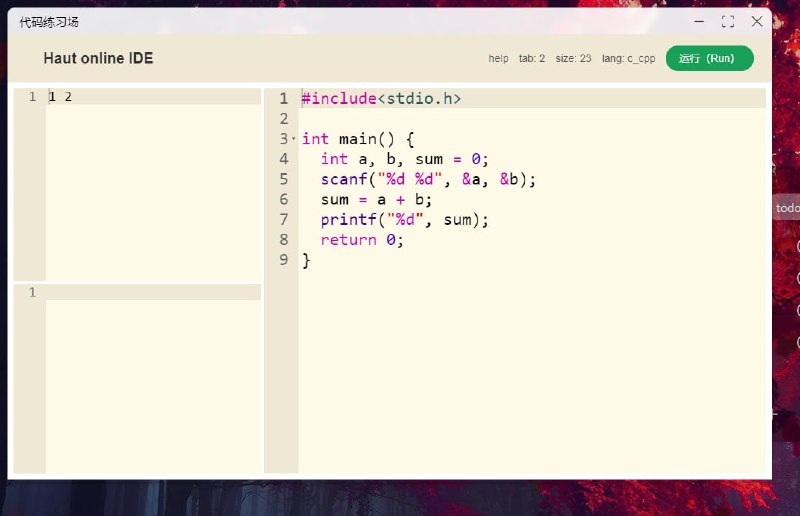Open the todo tab at the right edge
Image resolution: width=800 pixels, height=516 pixels.
(x=787, y=208)
